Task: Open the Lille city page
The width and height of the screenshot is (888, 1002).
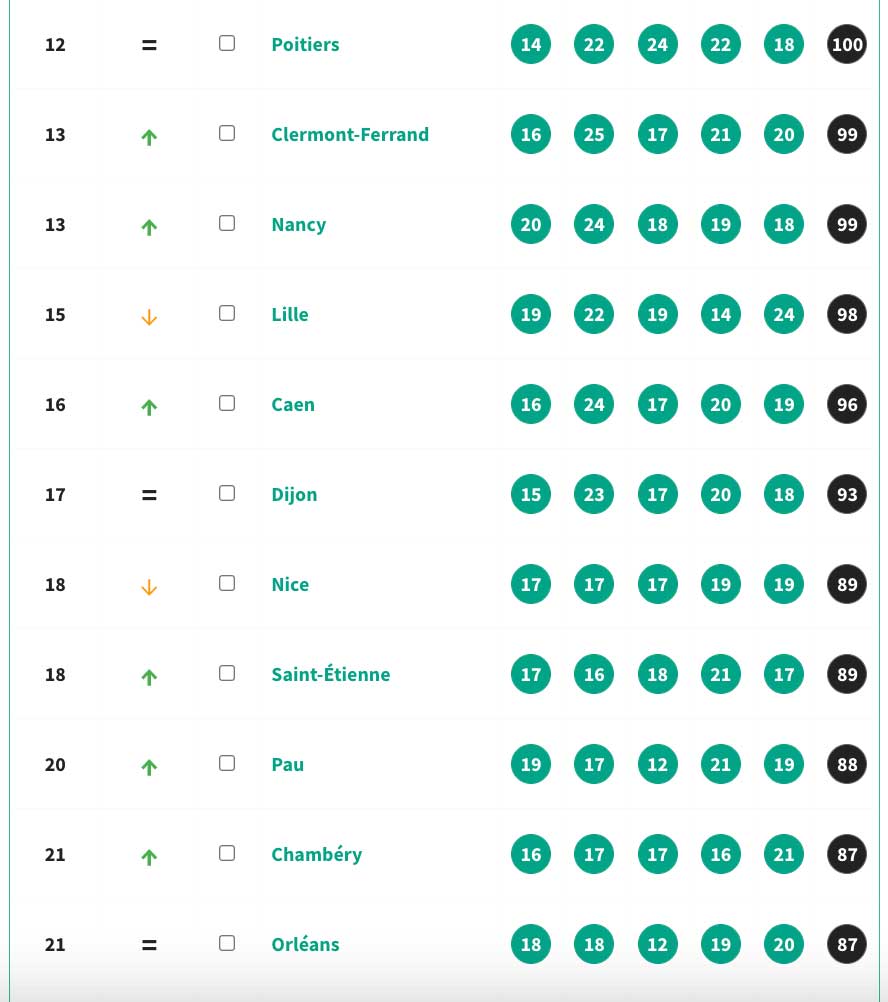Action: [x=290, y=314]
